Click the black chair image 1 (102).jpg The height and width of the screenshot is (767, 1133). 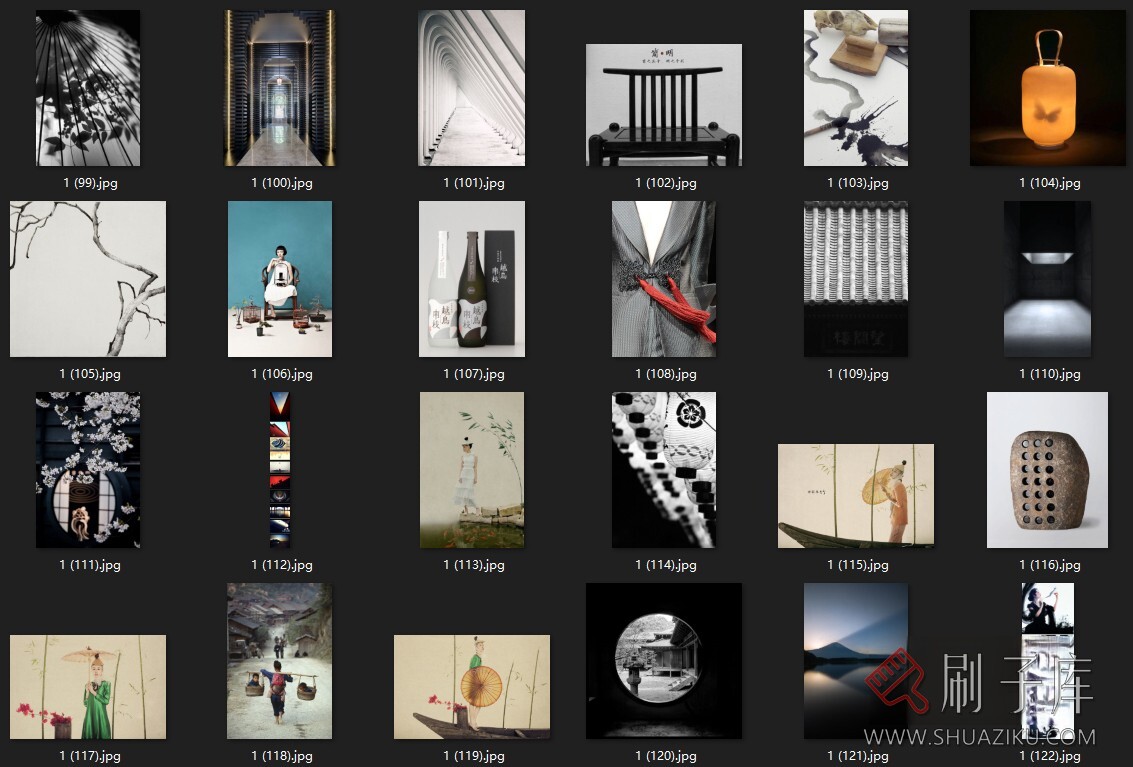[664, 105]
